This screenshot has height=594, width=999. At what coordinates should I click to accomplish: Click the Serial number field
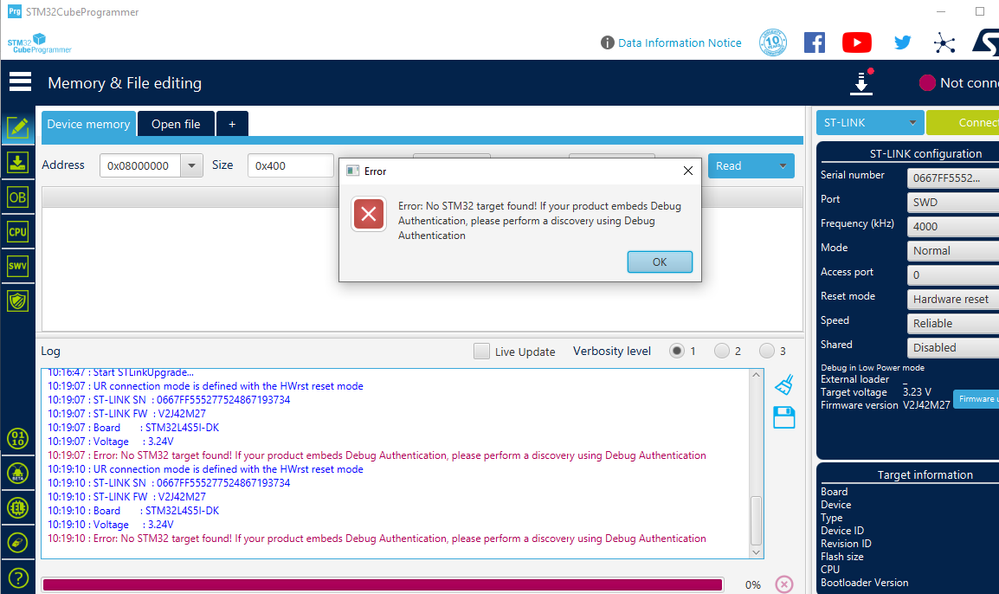pos(953,178)
